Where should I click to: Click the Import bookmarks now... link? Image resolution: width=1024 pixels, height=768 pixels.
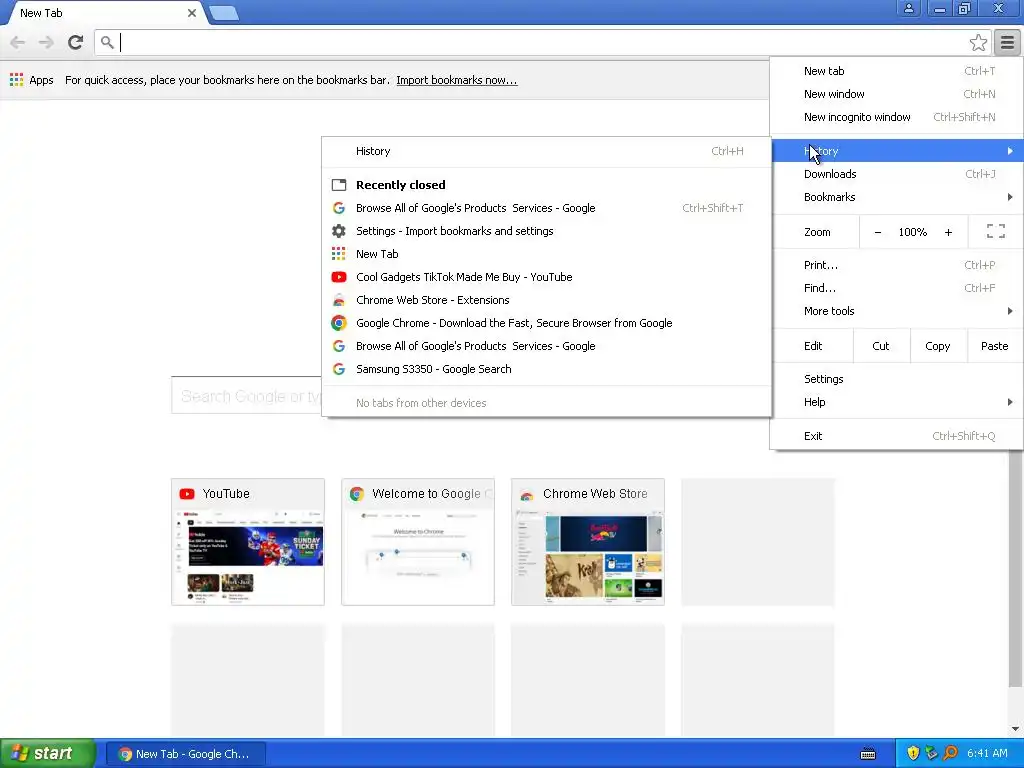pyautogui.click(x=456, y=80)
